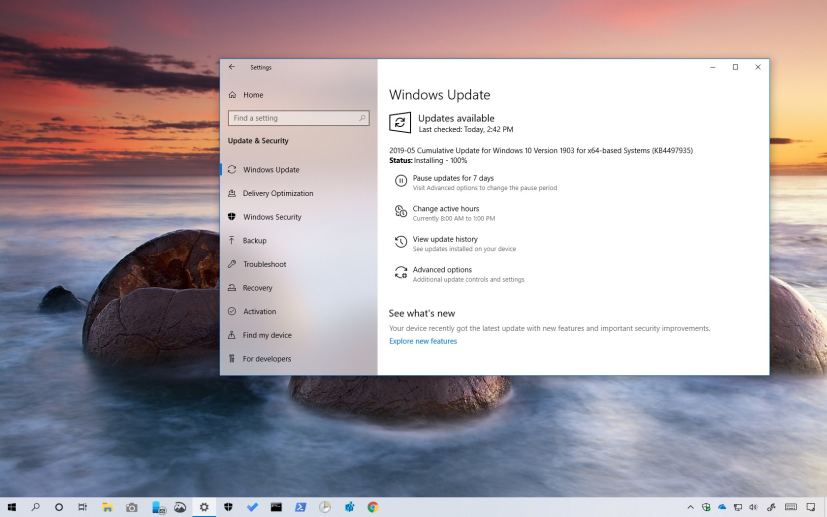Screen dimensions: 827x517
Task: Open Advanced options
Action: coord(442,270)
